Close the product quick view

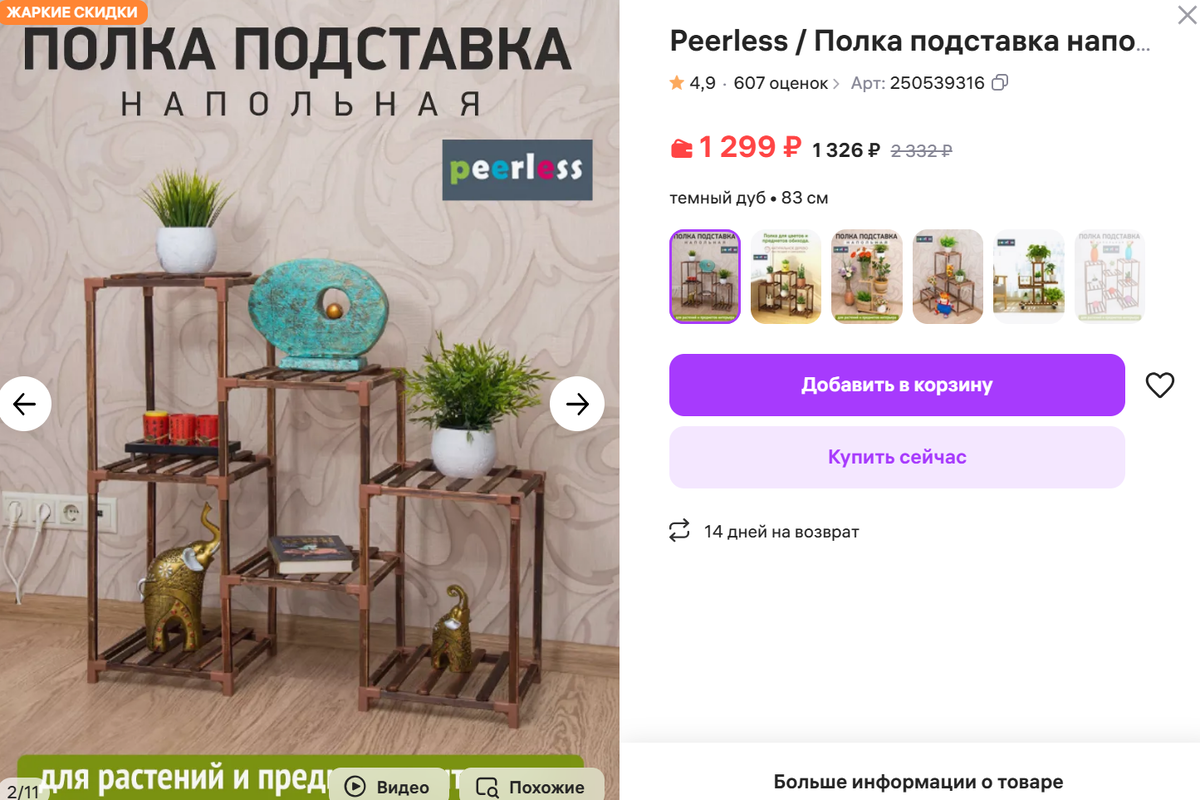point(1186,13)
